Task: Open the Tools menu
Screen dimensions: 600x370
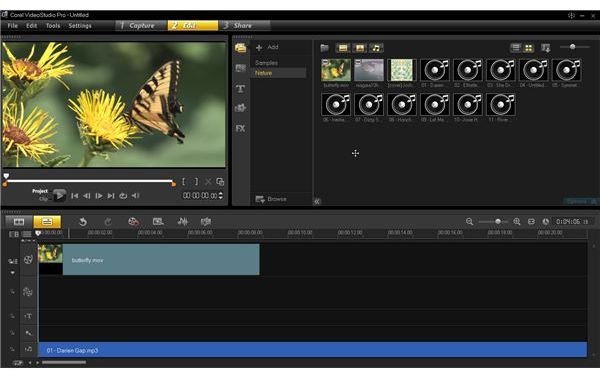Action: tap(53, 26)
